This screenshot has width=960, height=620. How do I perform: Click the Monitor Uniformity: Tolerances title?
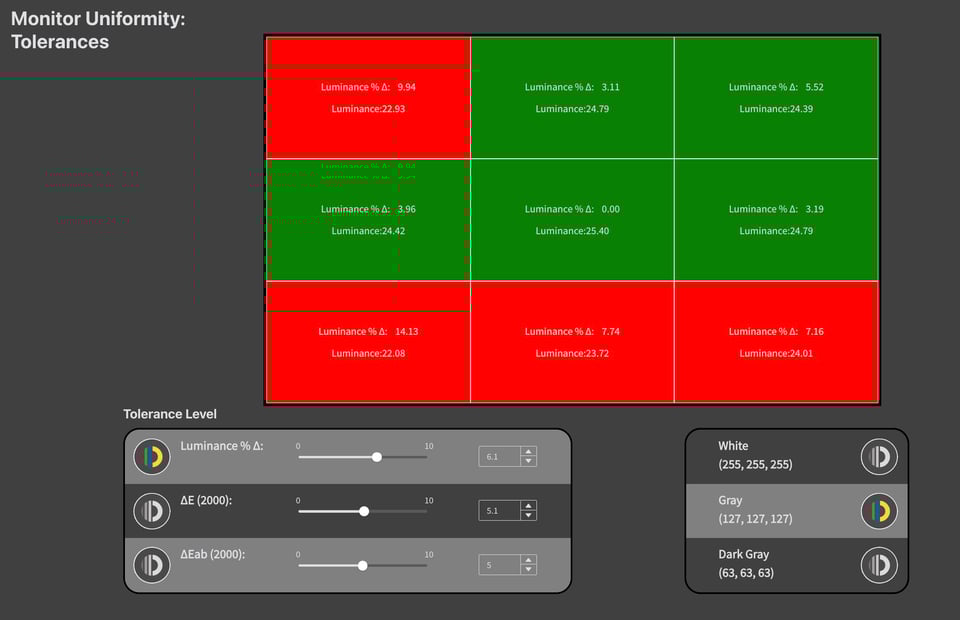(x=98, y=30)
